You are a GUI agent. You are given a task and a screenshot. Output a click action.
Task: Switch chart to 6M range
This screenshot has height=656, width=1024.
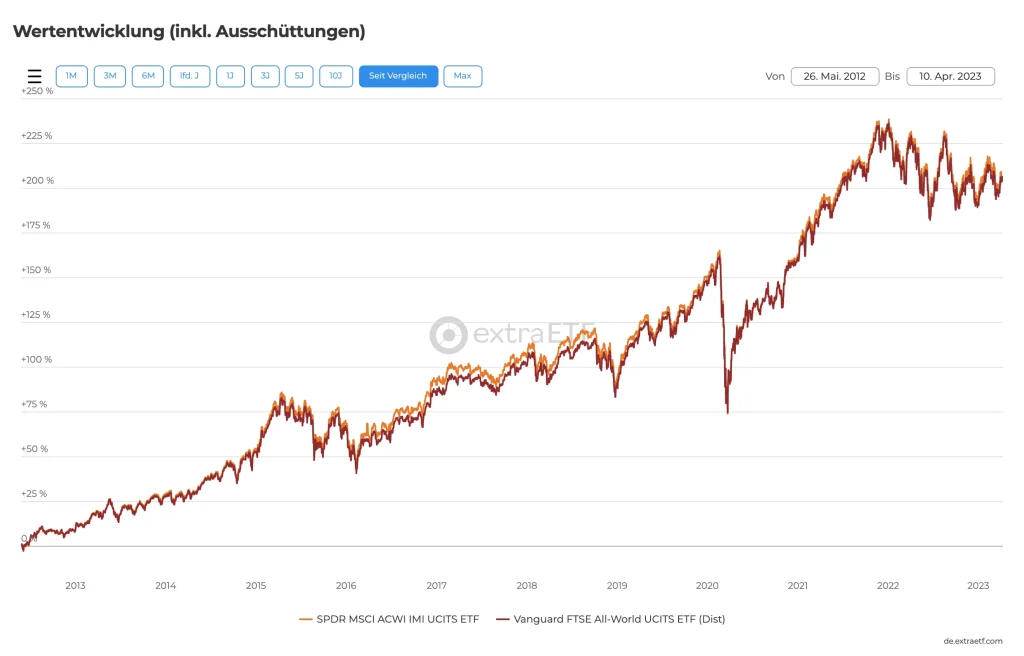(148, 76)
